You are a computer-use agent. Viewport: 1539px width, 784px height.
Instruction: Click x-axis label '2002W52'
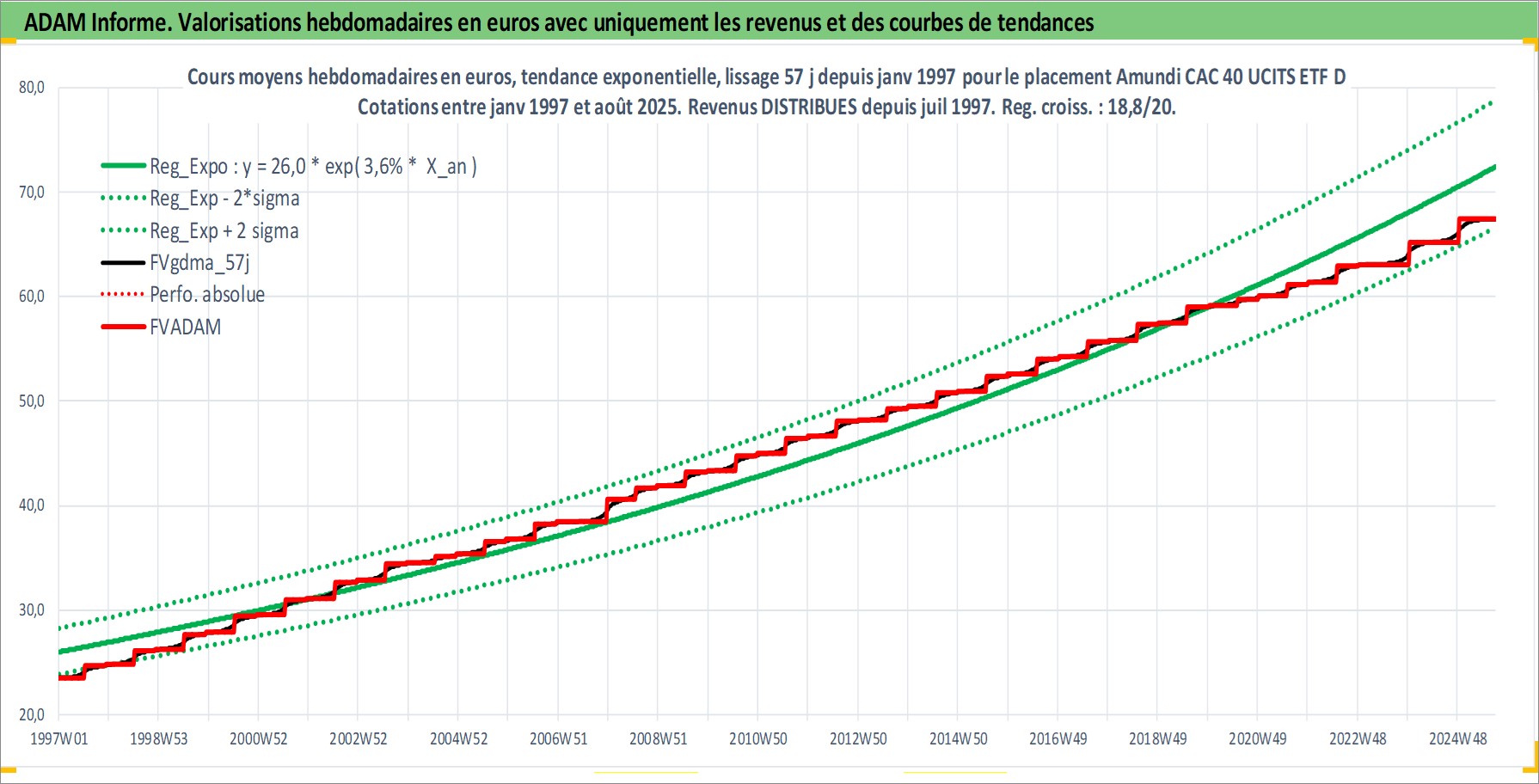point(359,739)
